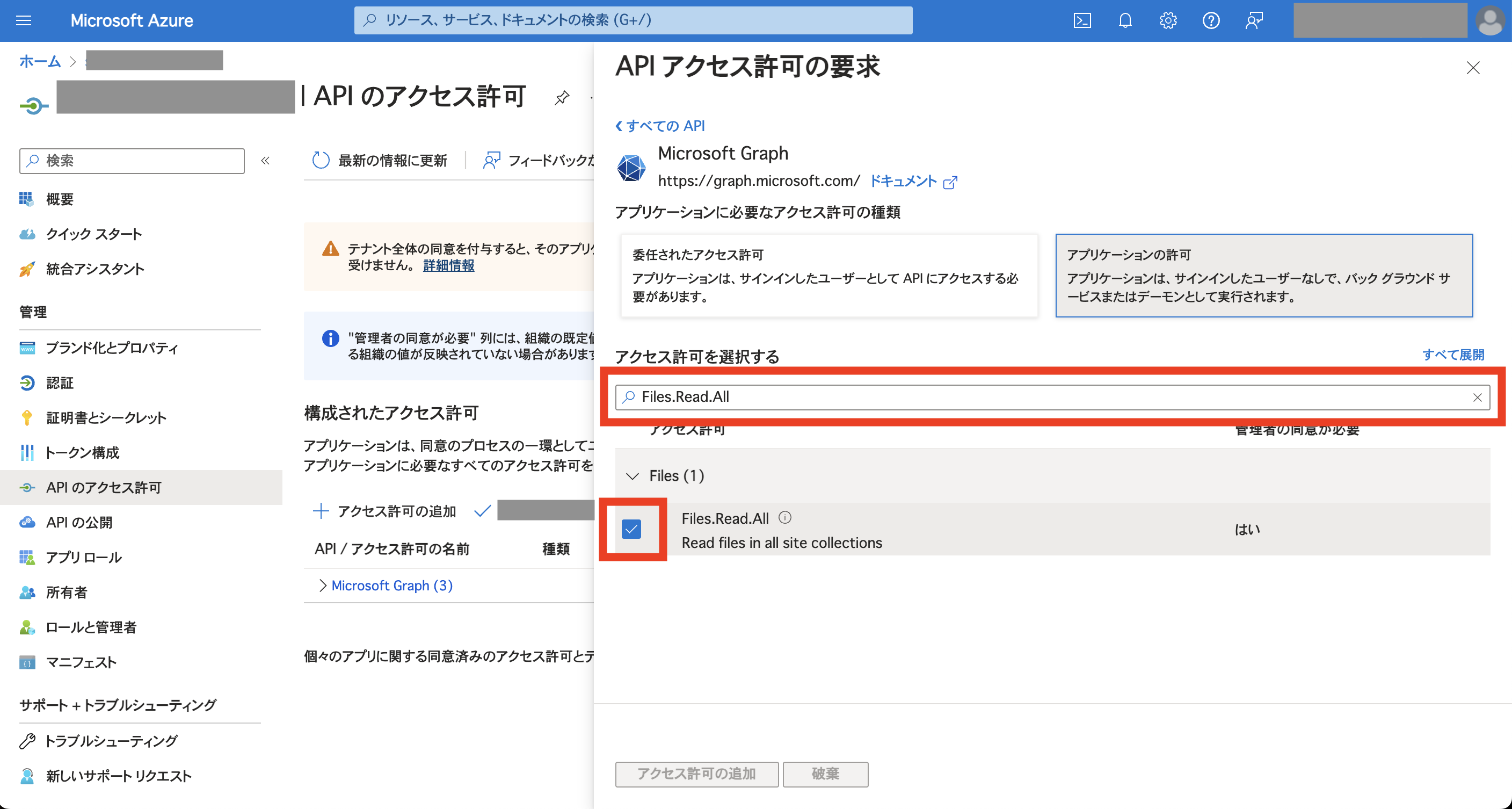Click the Microsoft Azure brand title

pos(132,20)
